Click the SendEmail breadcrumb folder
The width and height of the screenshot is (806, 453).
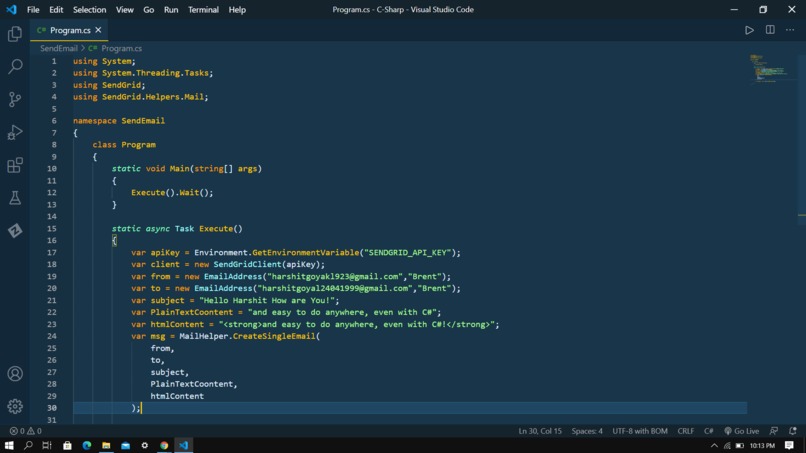click(59, 48)
